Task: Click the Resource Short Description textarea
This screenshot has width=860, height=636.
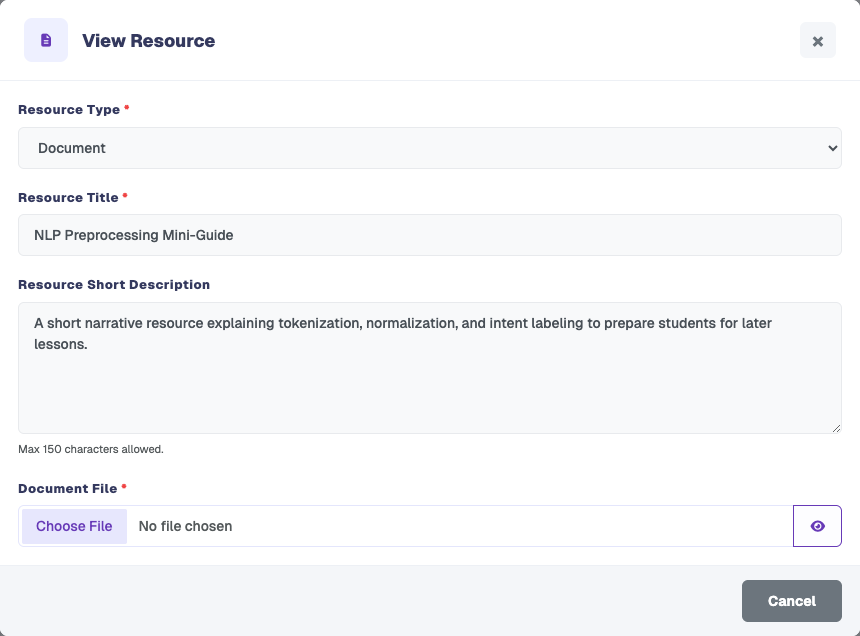Action: (430, 368)
